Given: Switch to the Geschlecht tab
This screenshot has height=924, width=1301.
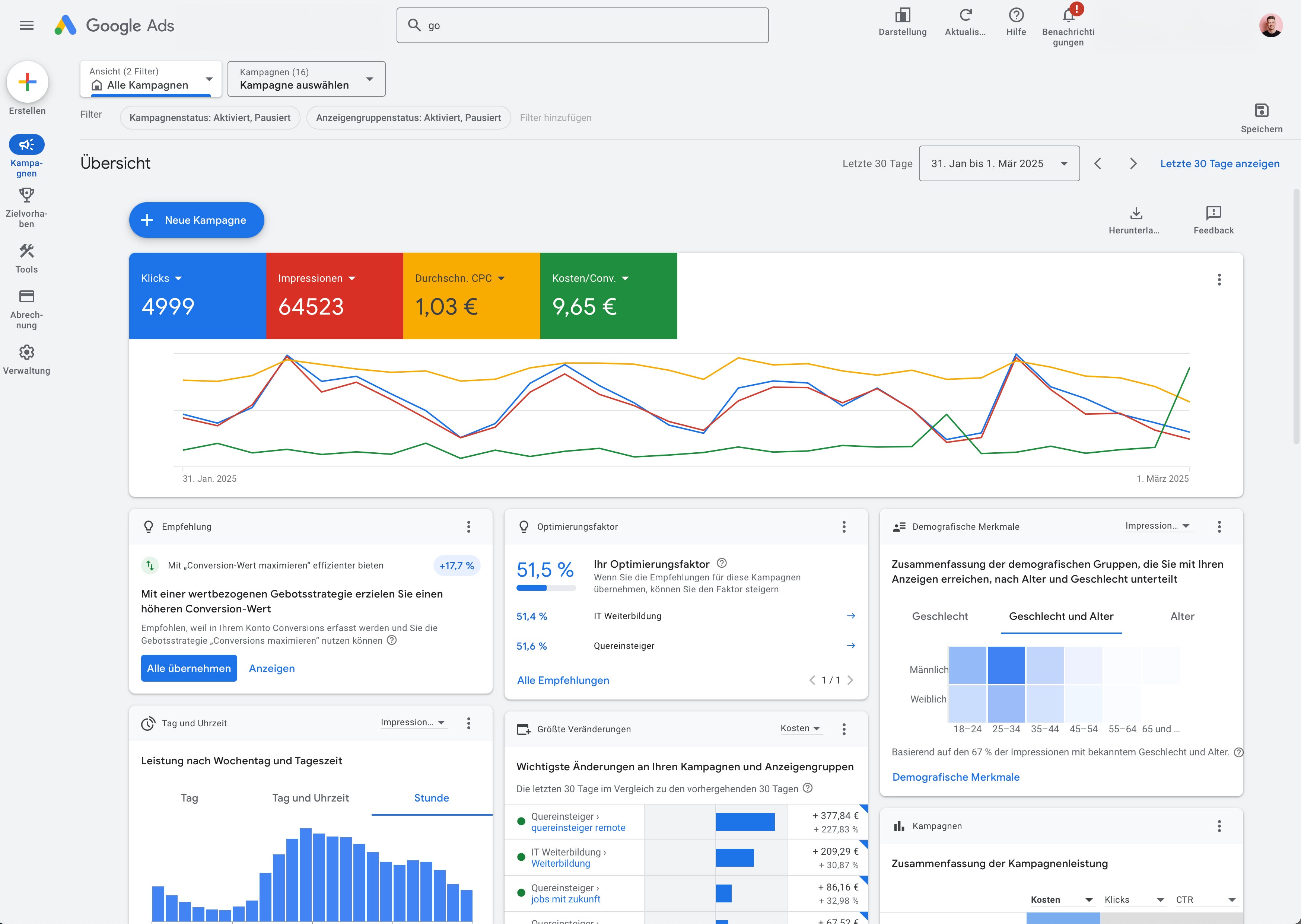Looking at the screenshot, I should pyautogui.click(x=939, y=616).
